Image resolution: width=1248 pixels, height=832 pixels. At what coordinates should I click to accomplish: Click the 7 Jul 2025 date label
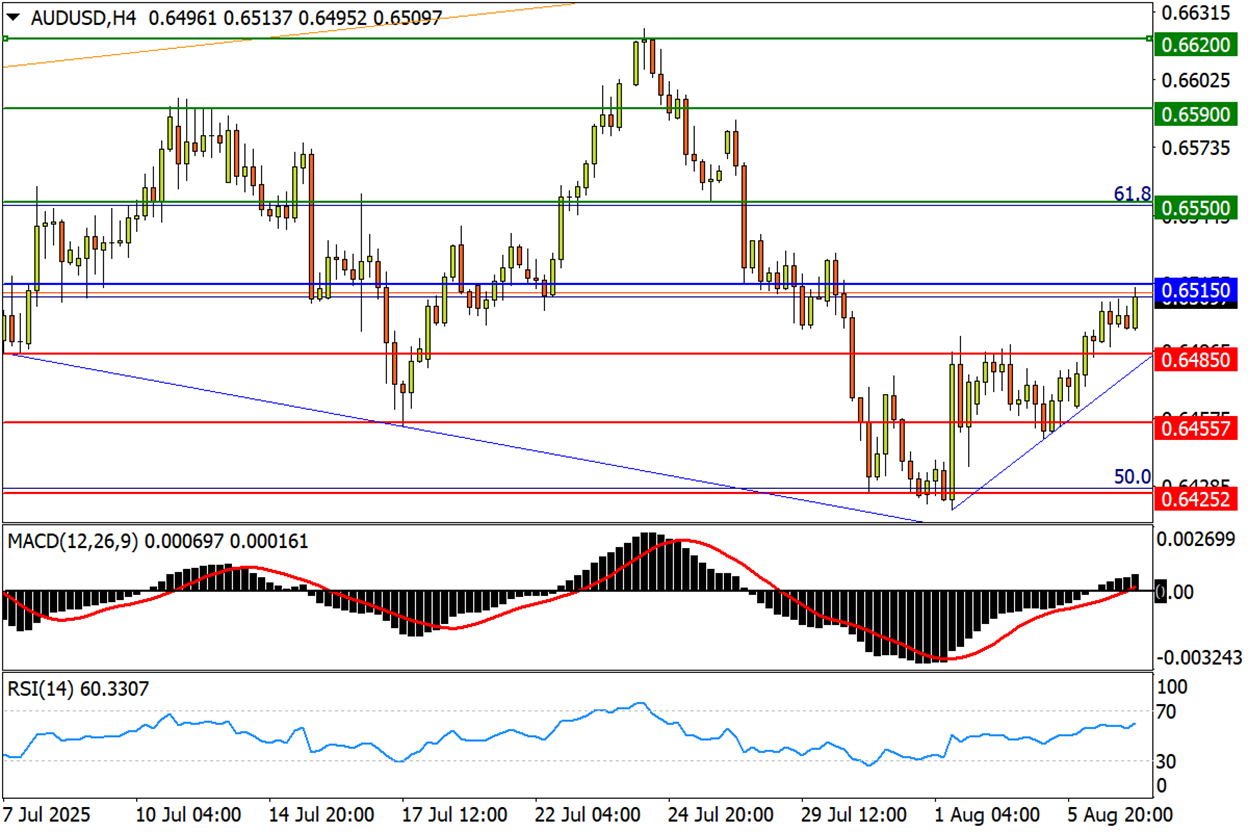pyautogui.click(x=49, y=814)
